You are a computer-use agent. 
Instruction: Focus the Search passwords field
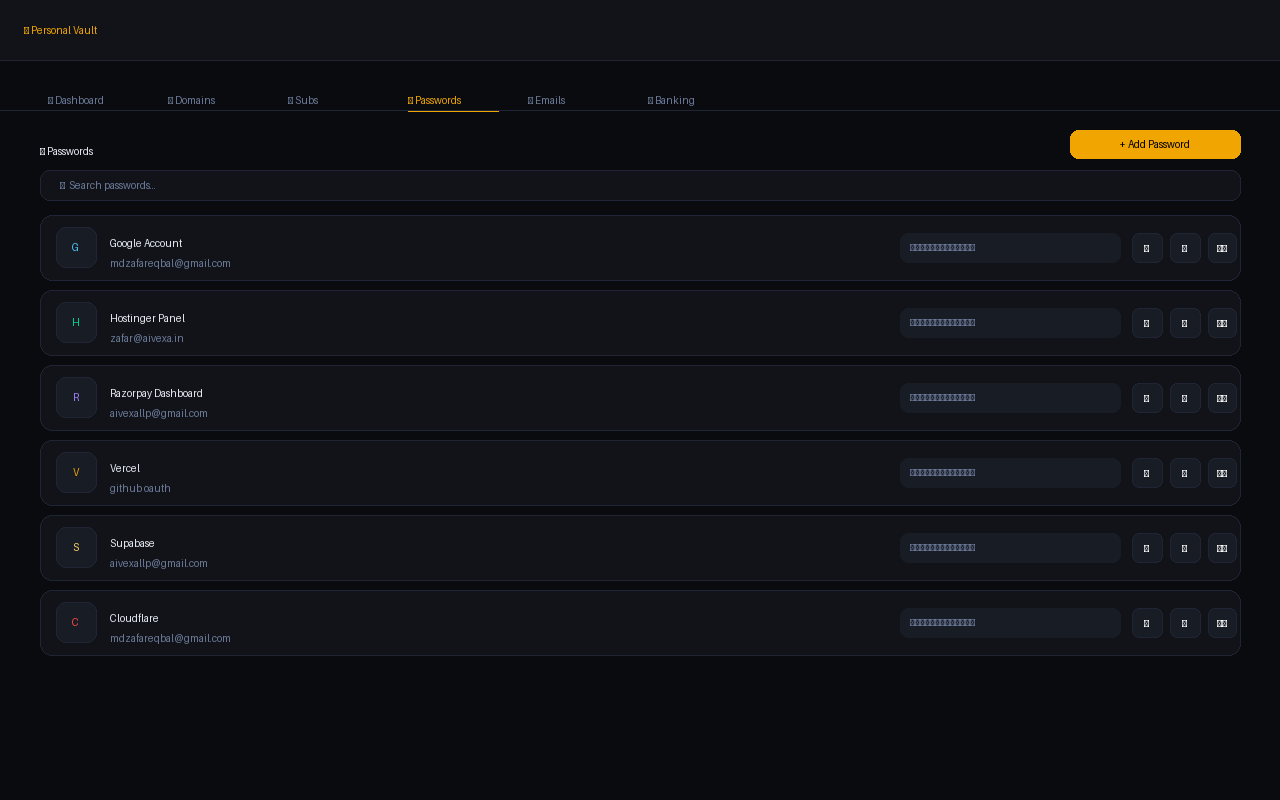point(640,185)
